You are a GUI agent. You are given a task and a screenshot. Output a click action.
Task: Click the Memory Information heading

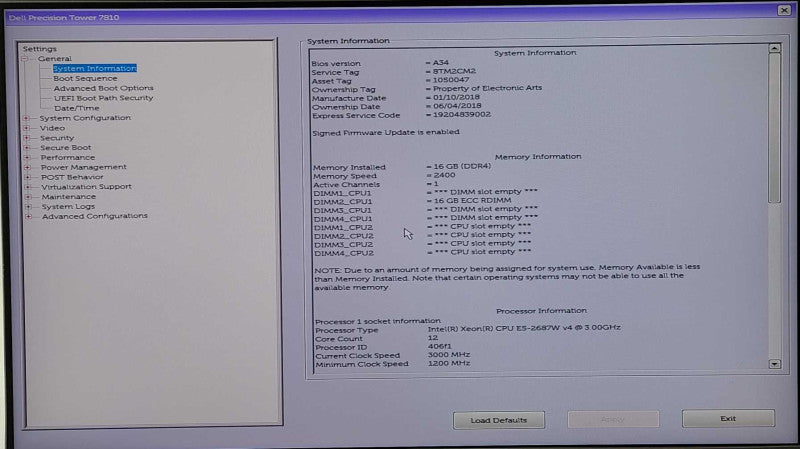[538, 157]
